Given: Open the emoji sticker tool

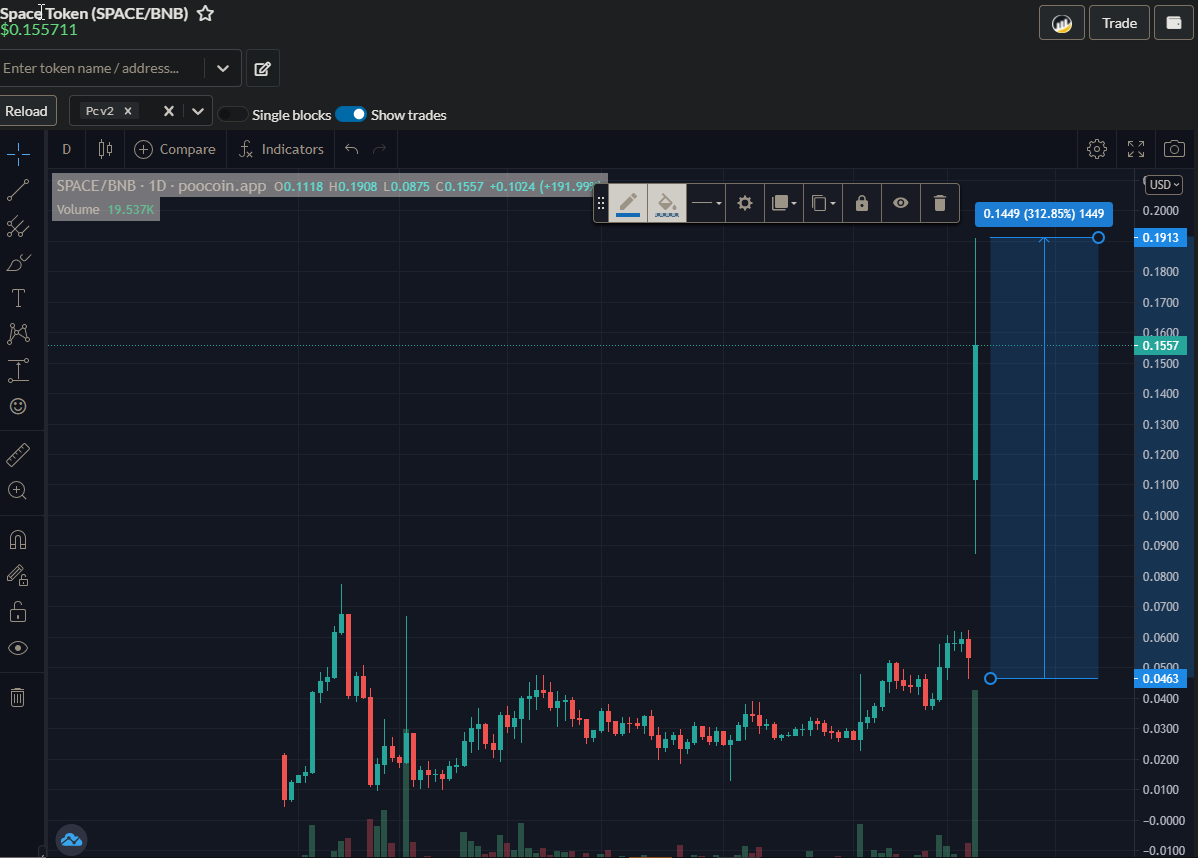Looking at the screenshot, I should (18, 406).
